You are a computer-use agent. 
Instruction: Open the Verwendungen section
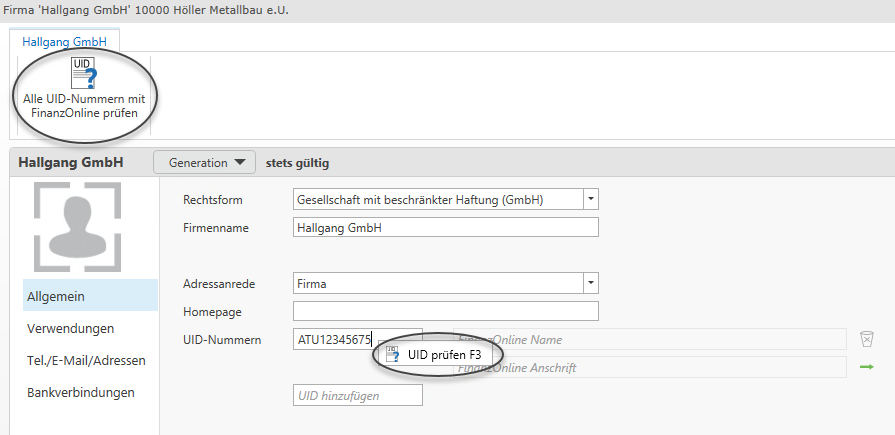pos(70,328)
